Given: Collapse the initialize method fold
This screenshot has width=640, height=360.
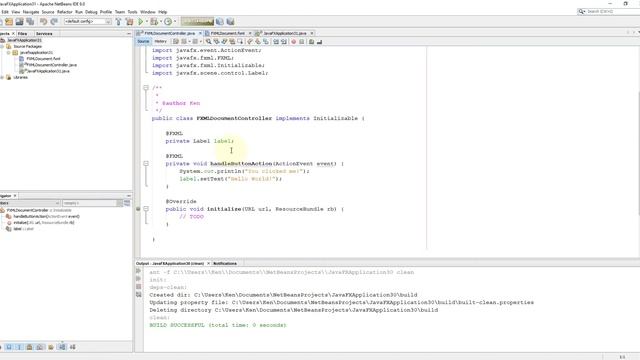Looking at the screenshot, I should (x=146, y=209).
